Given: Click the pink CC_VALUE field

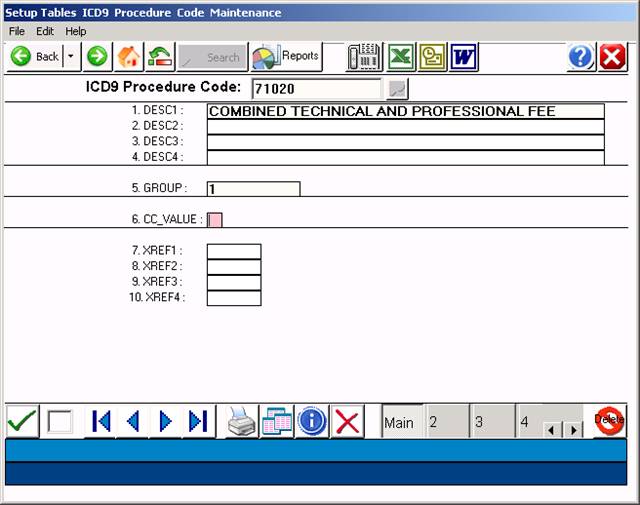Looking at the screenshot, I should pos(215,219).
